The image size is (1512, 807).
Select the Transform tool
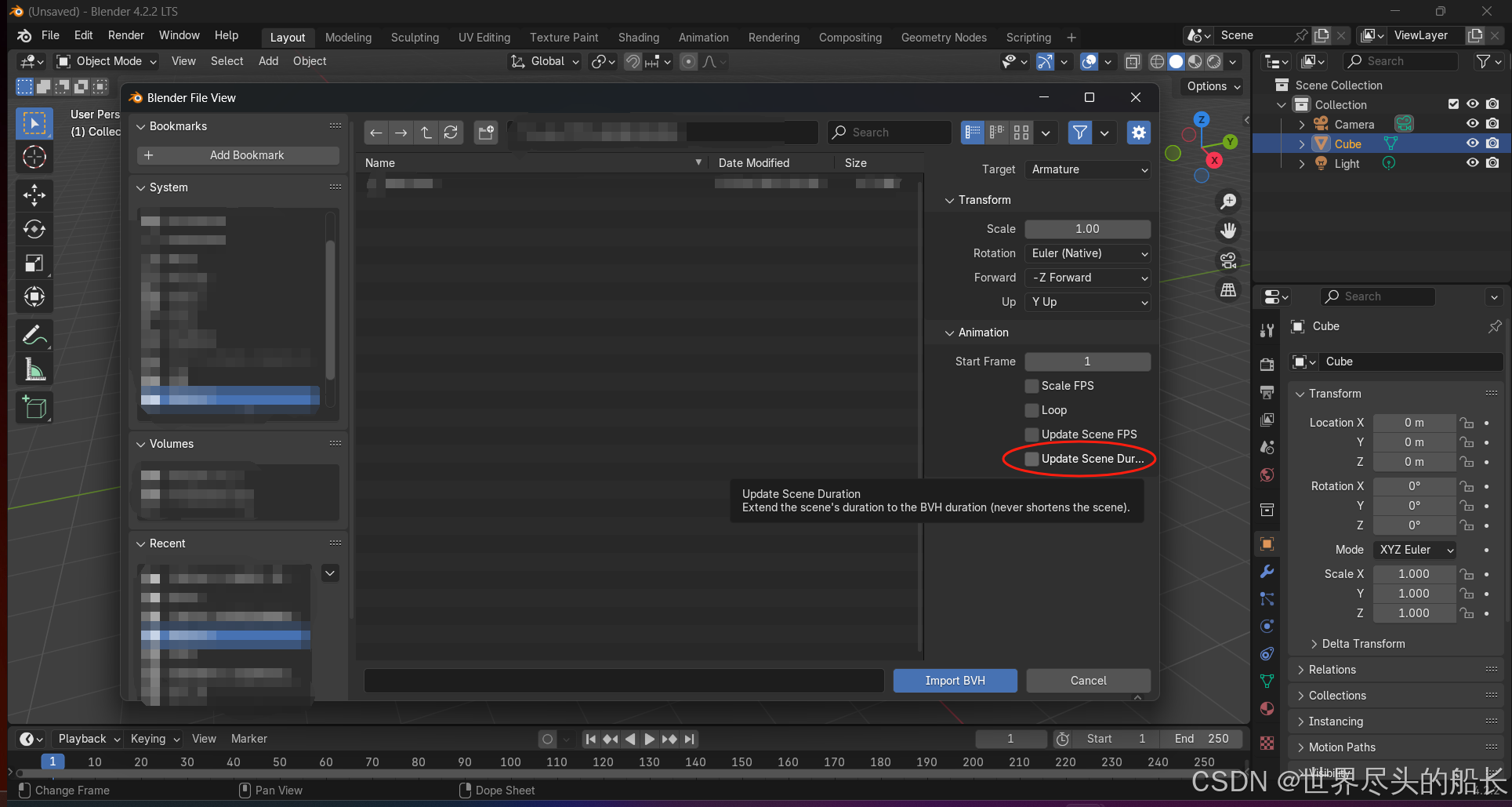click(x=34, y=296)
